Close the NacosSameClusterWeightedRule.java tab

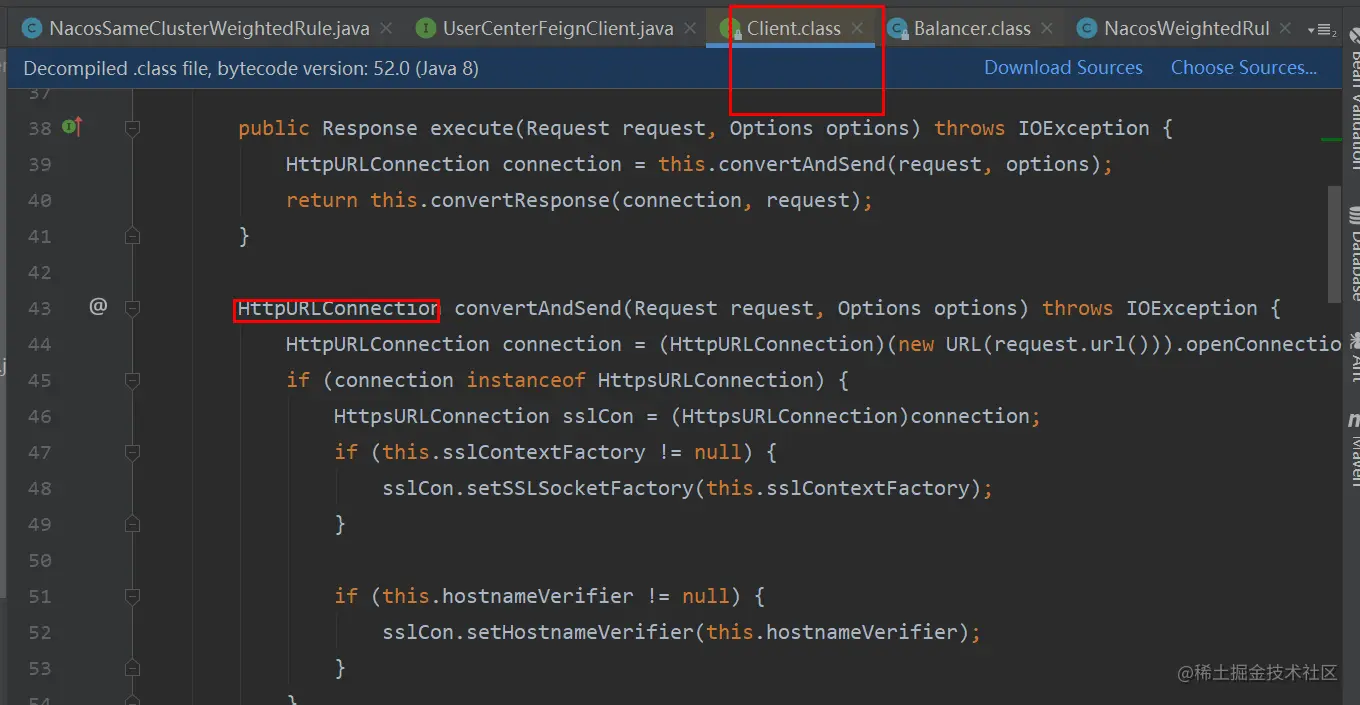[x=386, y=29]
